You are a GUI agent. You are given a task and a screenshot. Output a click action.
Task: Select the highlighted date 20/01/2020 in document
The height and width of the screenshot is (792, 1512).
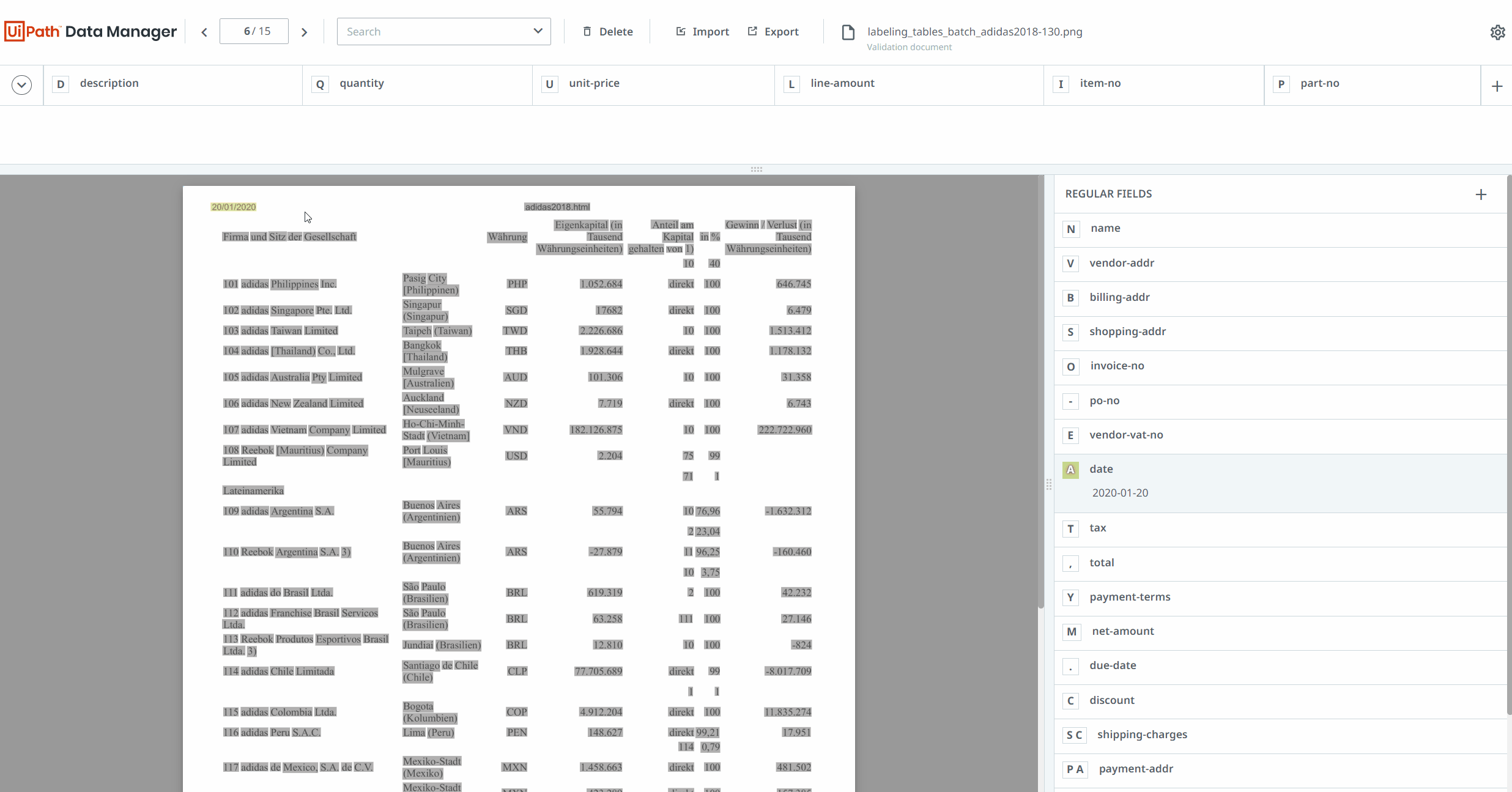click(x=233, y=207)
